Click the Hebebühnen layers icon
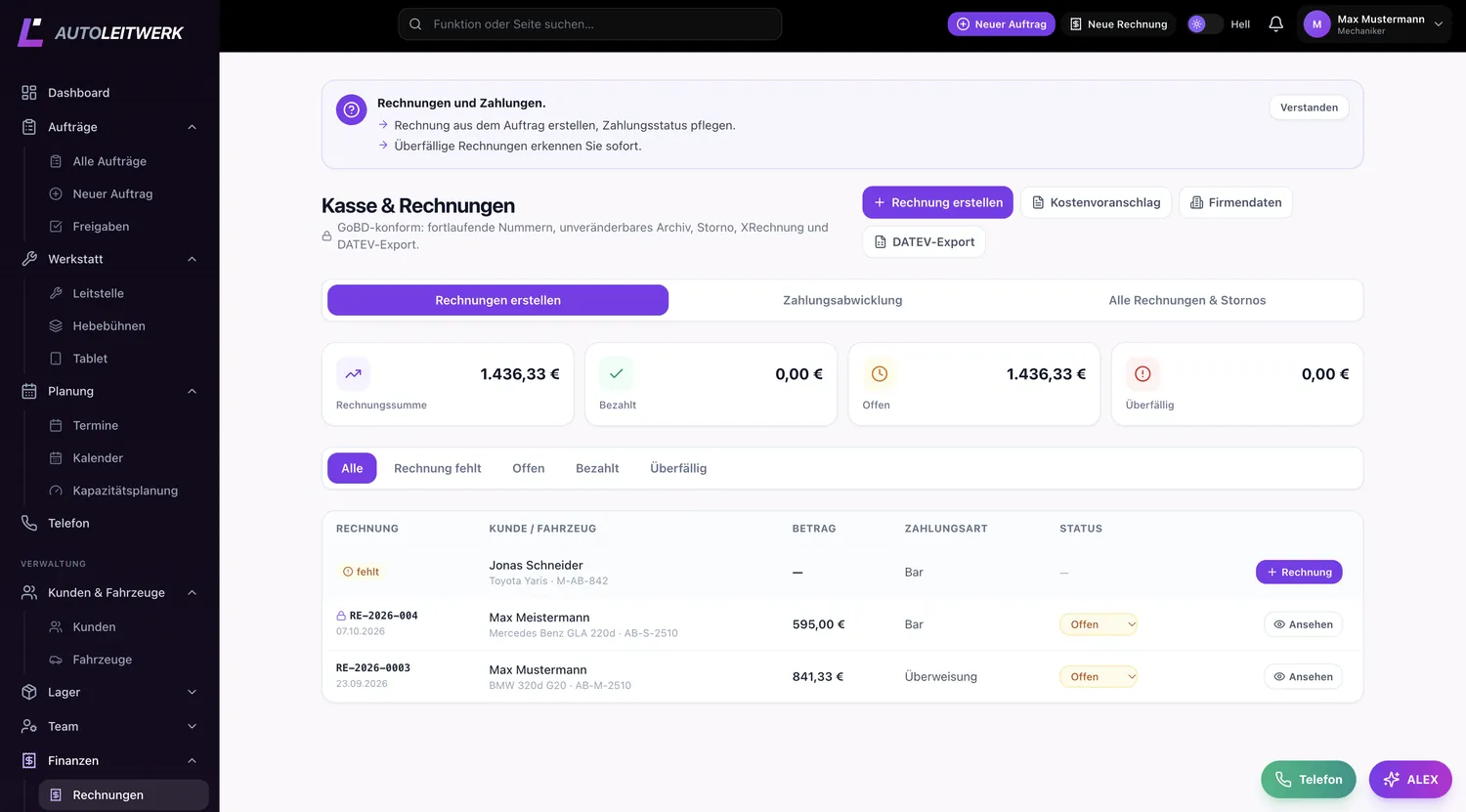The image size is (1466, 812). tap(56, 326)
